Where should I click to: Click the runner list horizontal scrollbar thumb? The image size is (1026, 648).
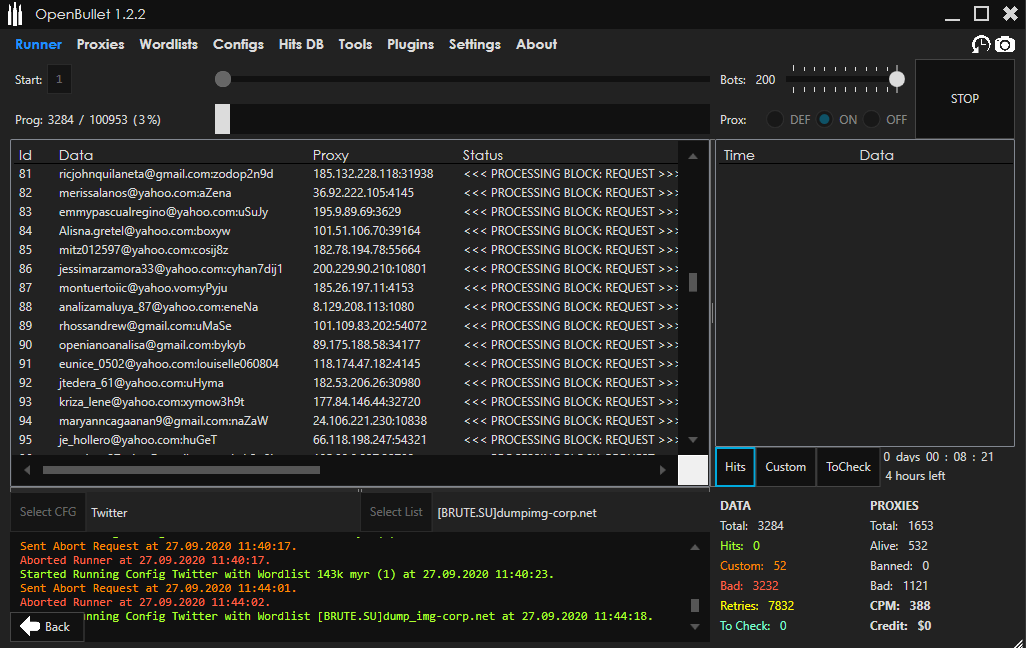tap(181, 470)
